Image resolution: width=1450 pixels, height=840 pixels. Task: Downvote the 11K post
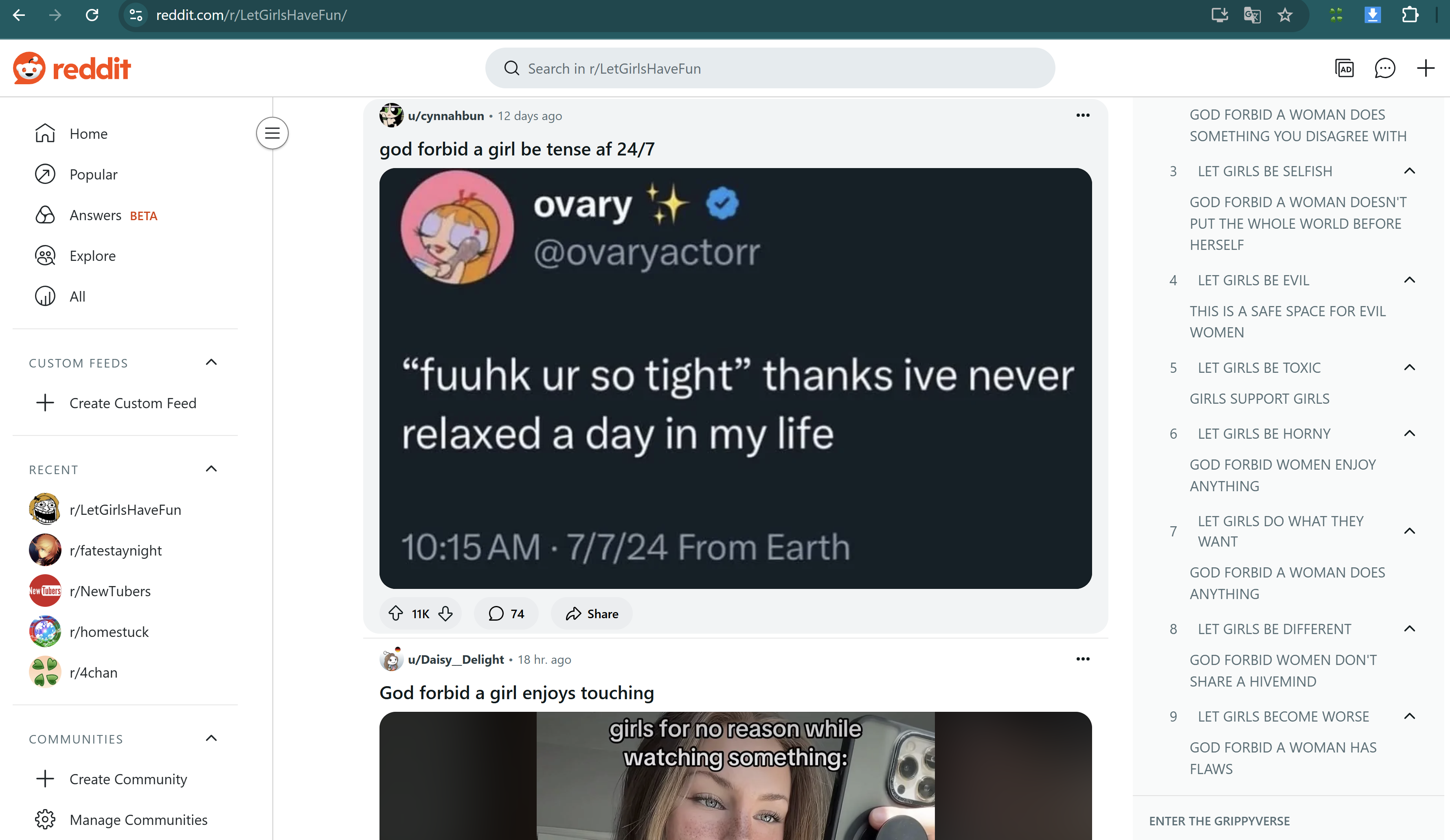445,613
